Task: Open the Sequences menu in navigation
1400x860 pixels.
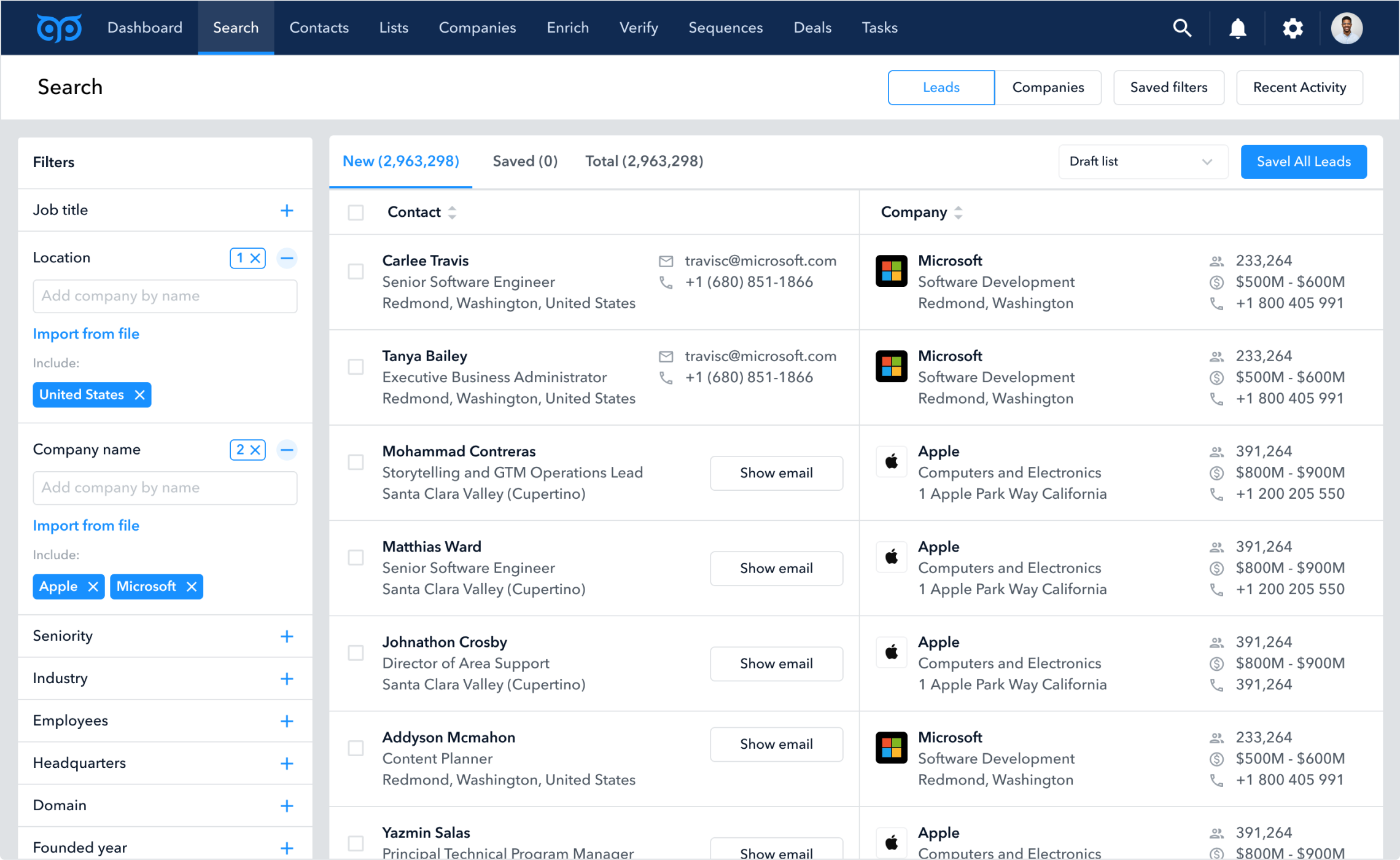Action: click(x=725, y=28)
